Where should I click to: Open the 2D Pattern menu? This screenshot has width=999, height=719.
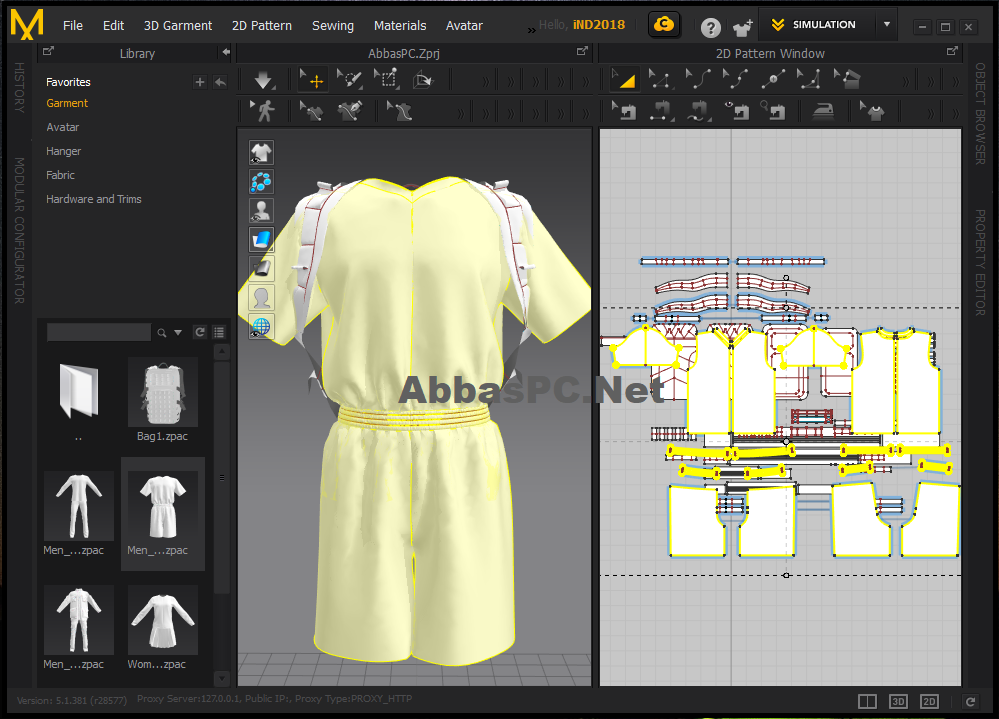(262, 25)
